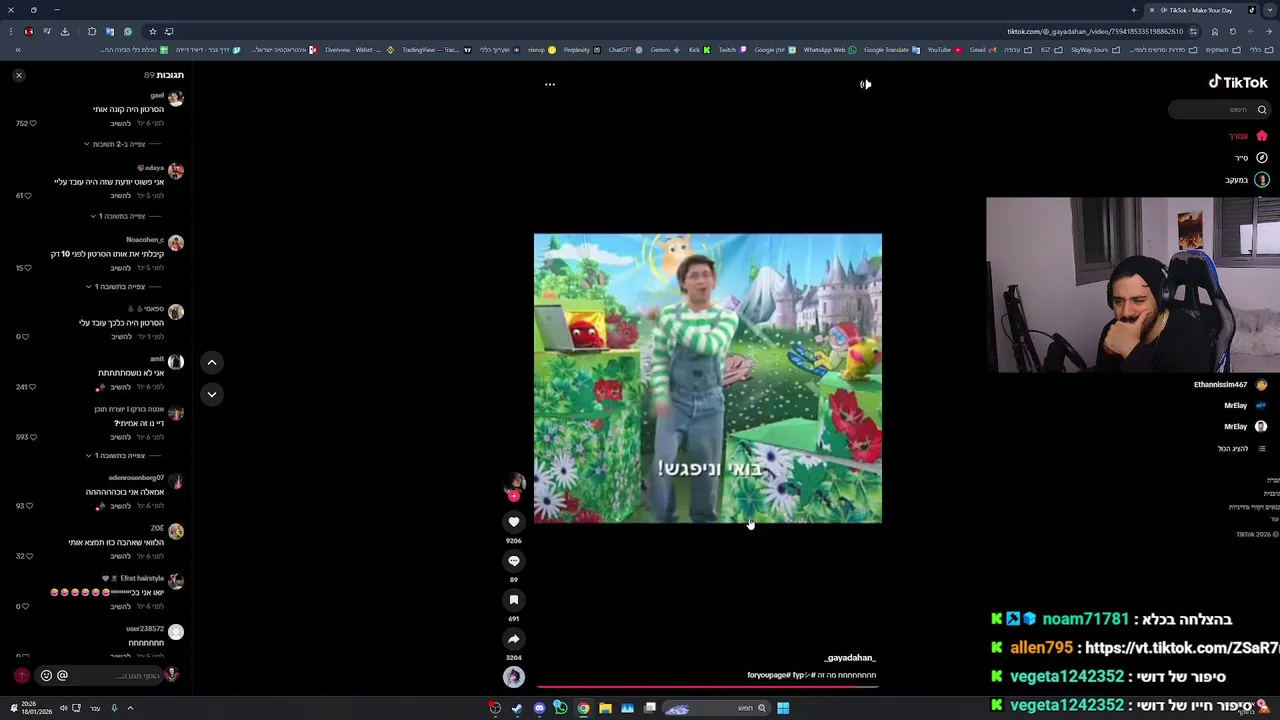Open creator avatar beside the video

click(x=514, y=484)
